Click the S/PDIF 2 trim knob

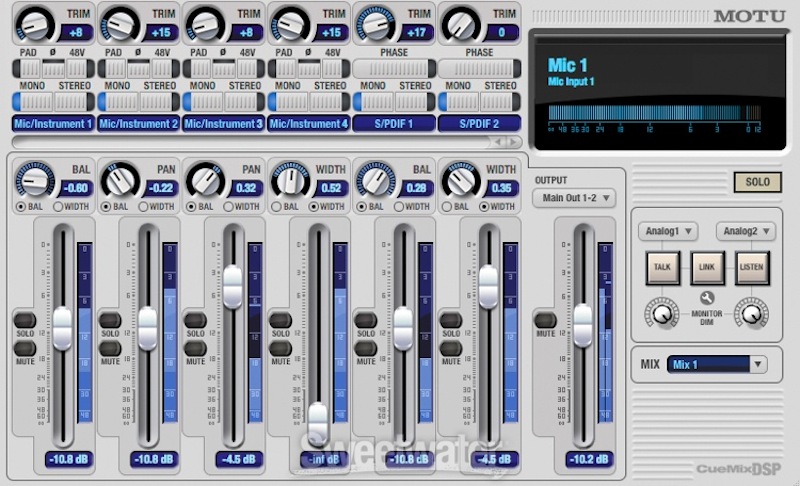tap(461, 24)
